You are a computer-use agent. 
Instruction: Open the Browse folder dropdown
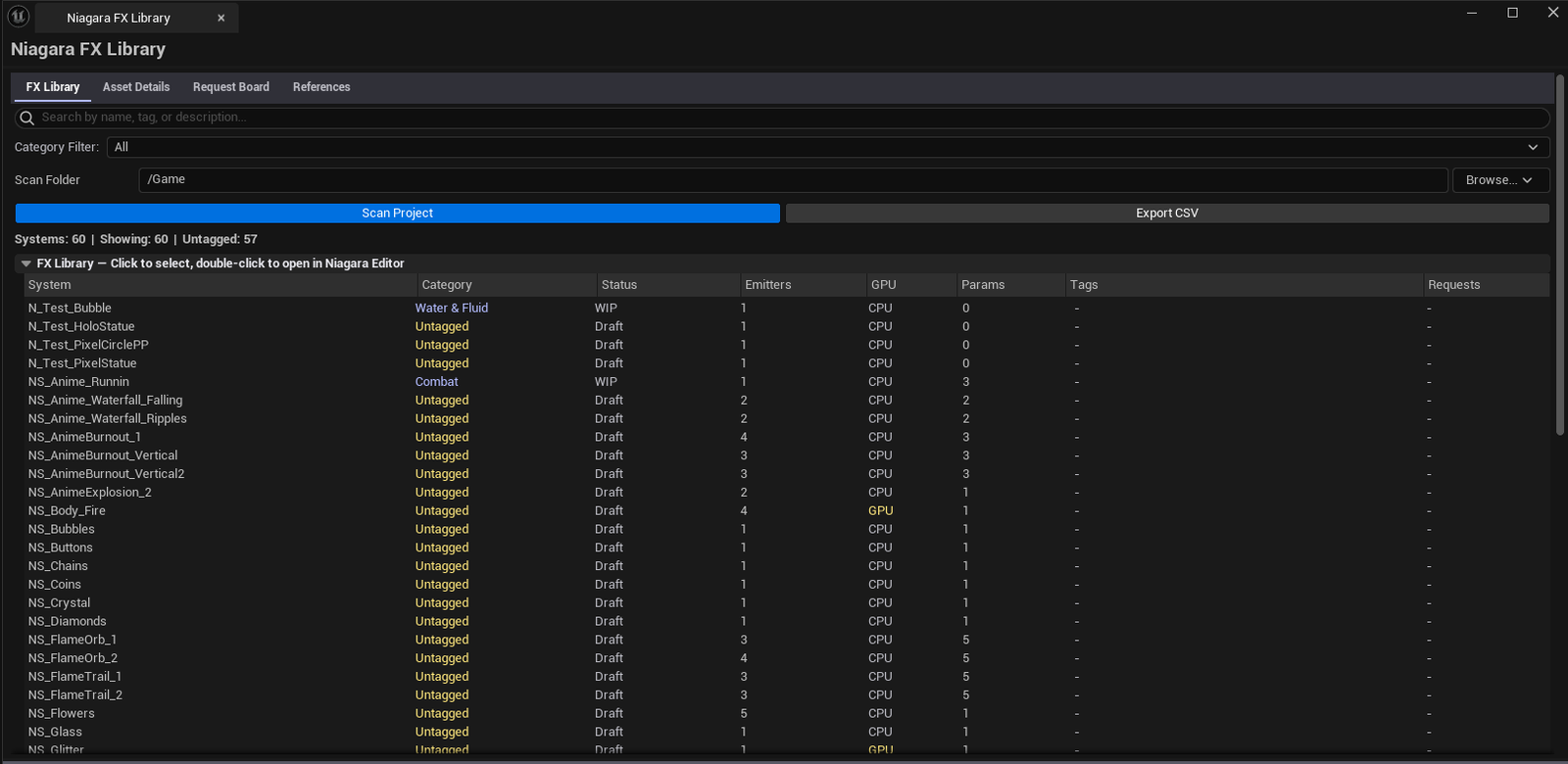tap(1500, 180)
